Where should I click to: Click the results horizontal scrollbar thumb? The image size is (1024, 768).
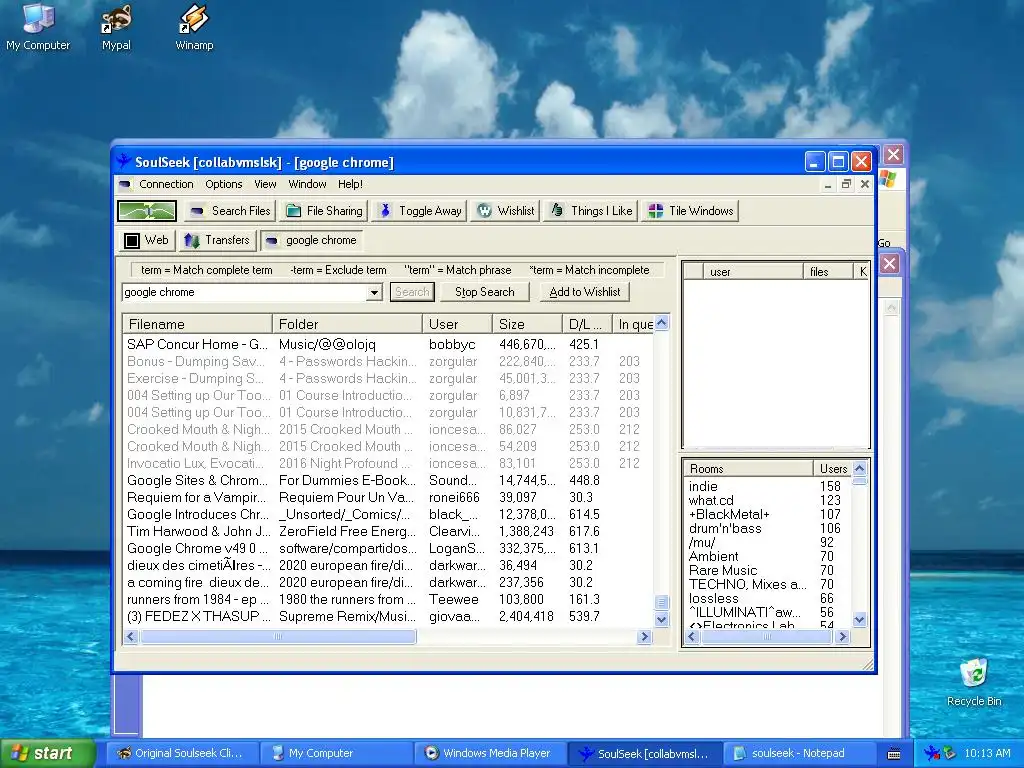point(278,636)
